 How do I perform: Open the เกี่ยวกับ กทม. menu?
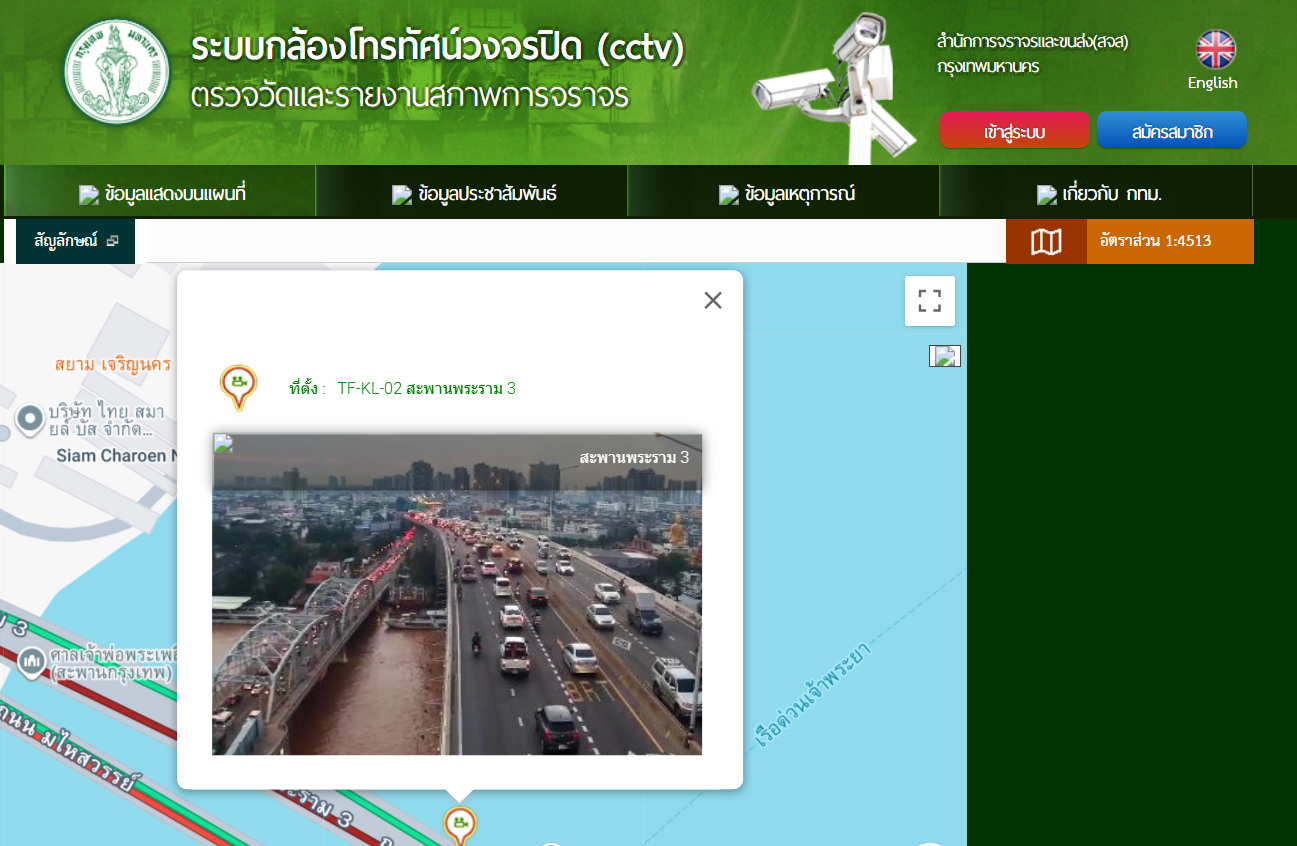(x=1099, y=194)
